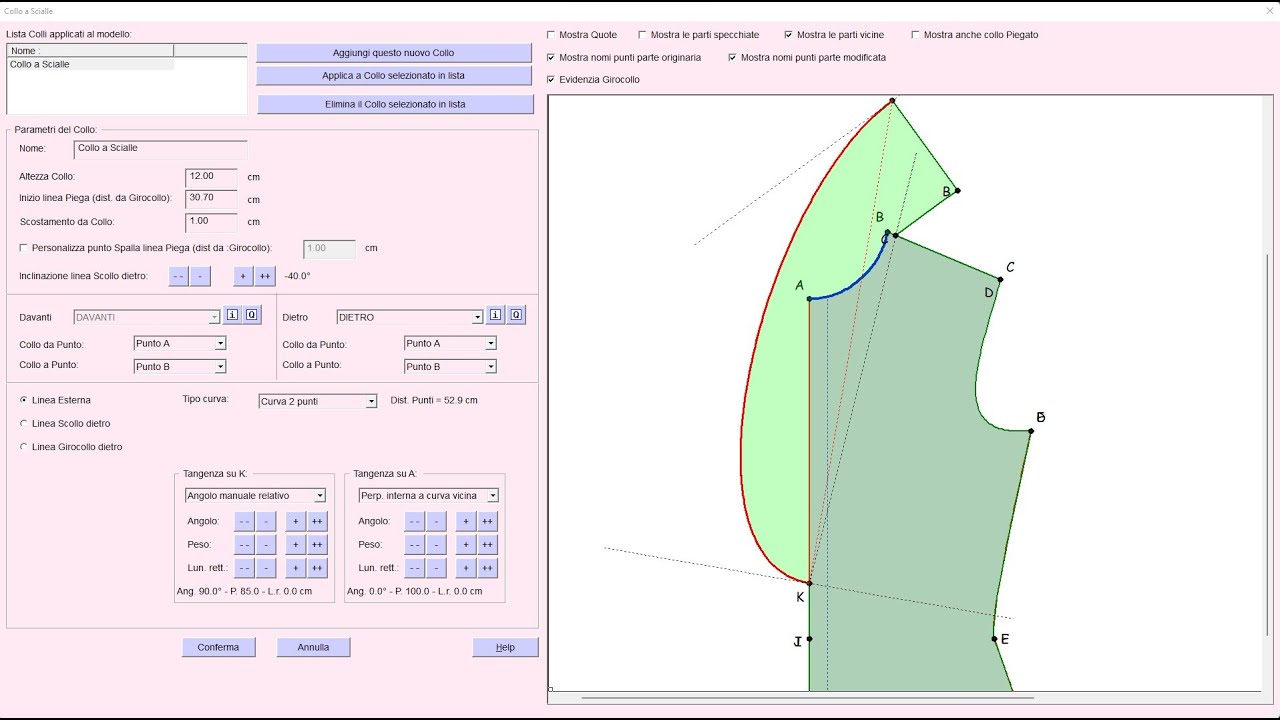
Task: Select Linea Scollo dietro radio button
Action: pyautogui.click(x=24, y=424)
